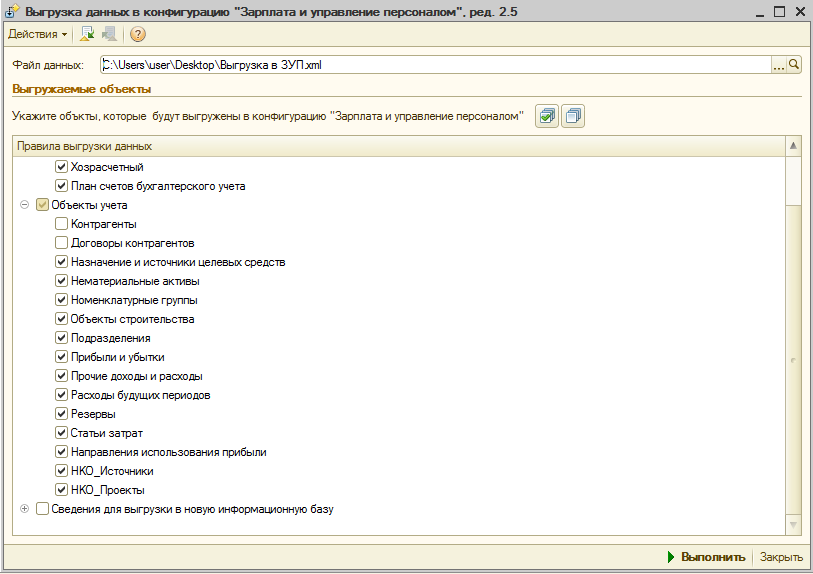813x574 pixels.
Task: Check all objects with the green-checkmark icon
Action: point(547,116)
